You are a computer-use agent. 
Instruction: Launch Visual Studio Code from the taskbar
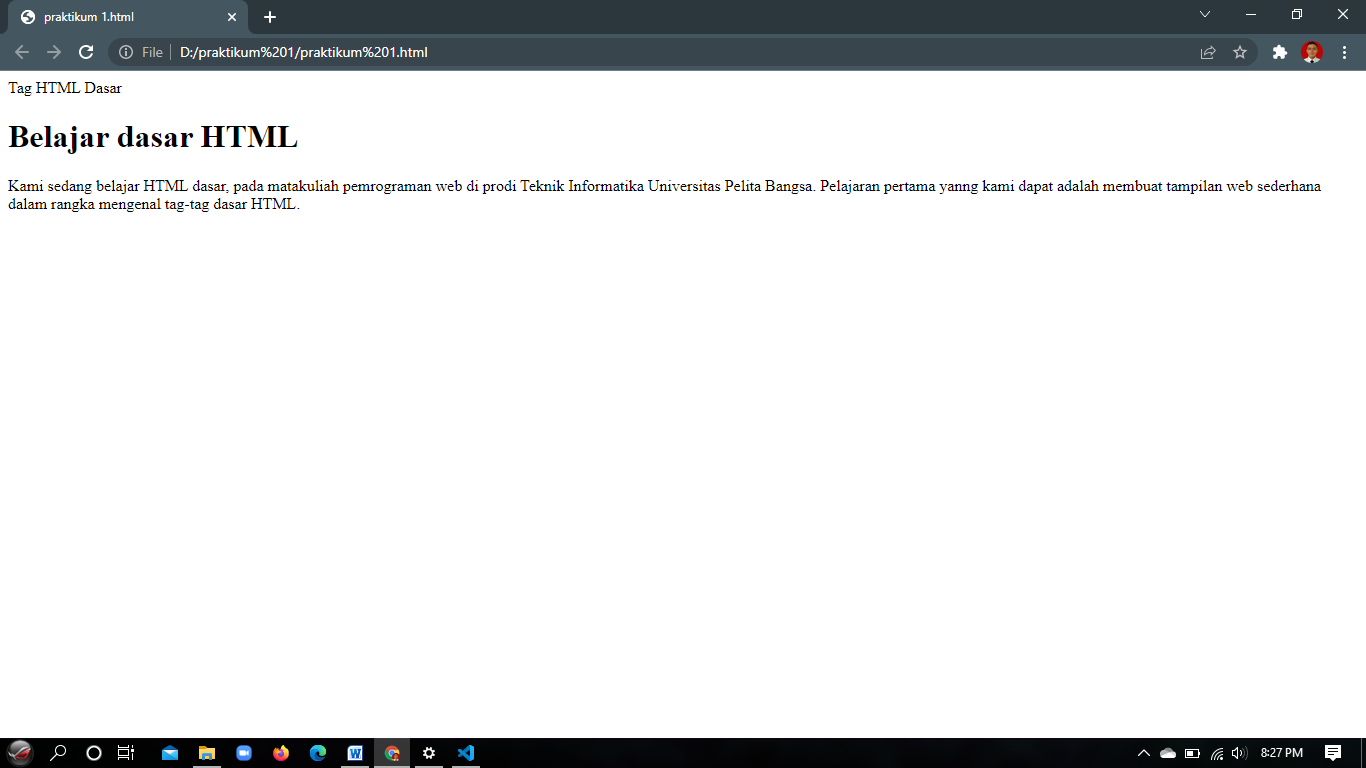pyautogui.click(x=466, y=753)
